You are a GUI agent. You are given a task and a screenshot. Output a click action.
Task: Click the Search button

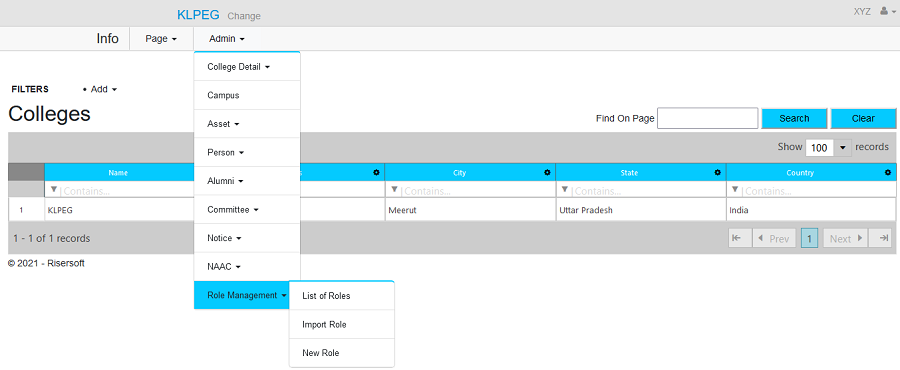tap(794, 118)
